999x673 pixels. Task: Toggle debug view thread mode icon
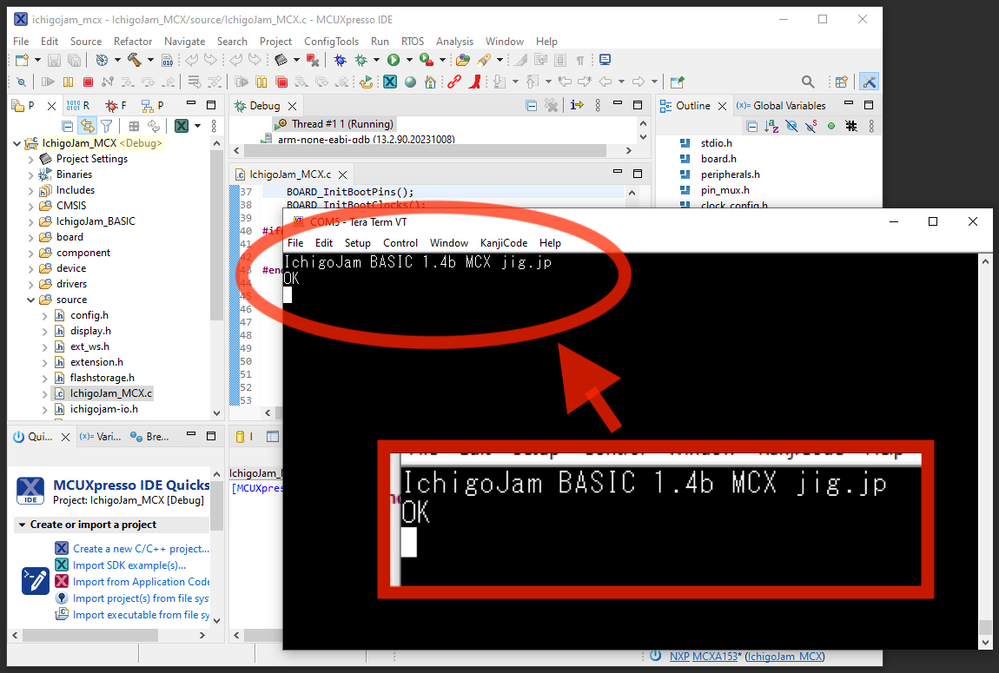coord(577,105)
